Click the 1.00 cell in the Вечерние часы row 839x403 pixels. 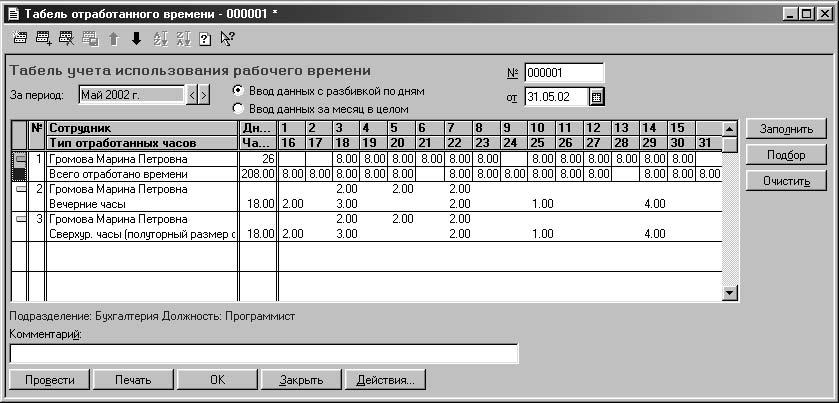(x=542, y=204)
